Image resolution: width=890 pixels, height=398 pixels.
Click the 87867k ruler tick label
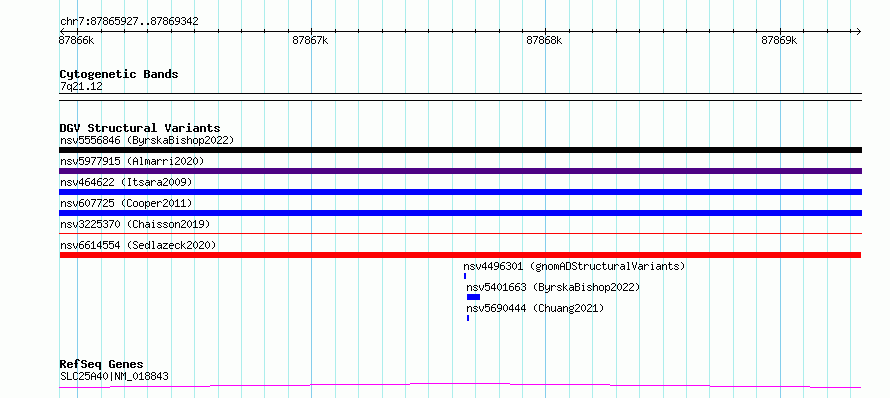click(x=310, y=40)
